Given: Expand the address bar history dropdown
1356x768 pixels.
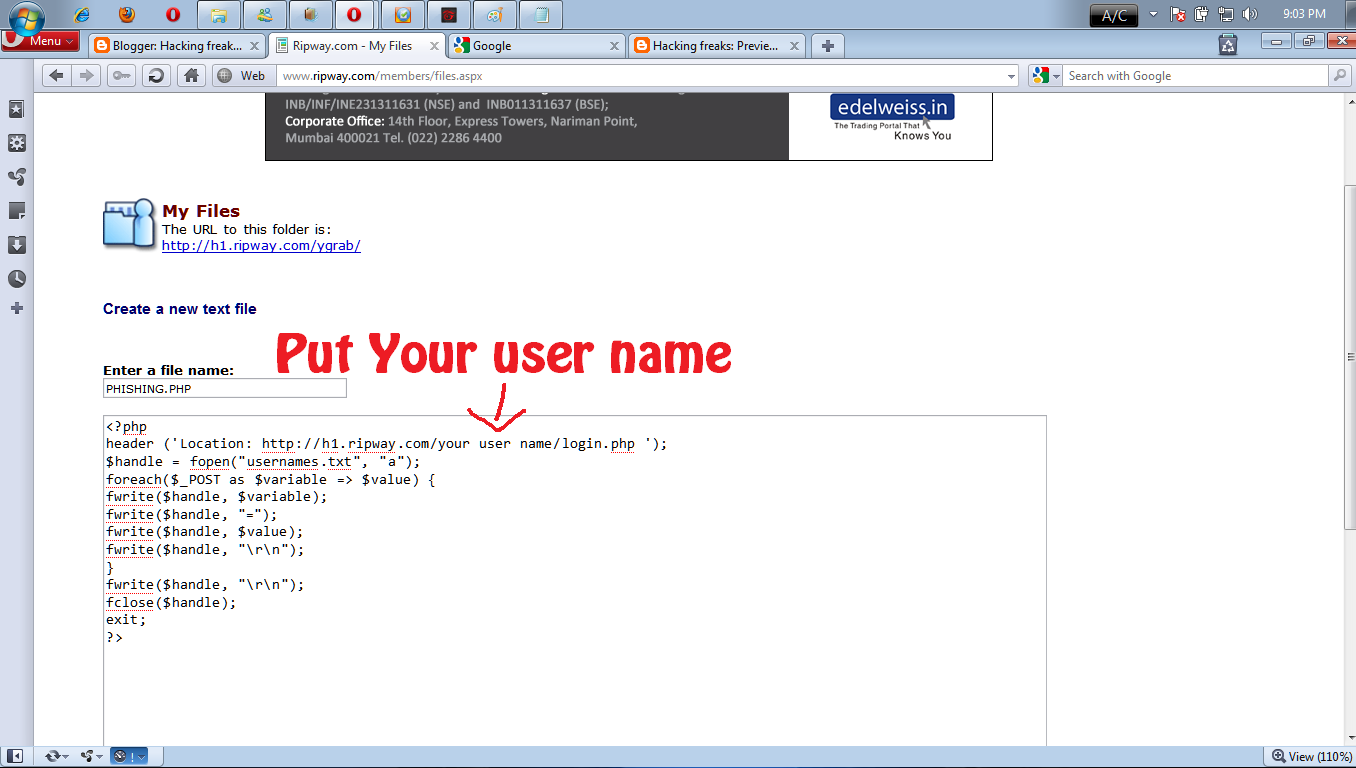Looking at the screenshot, I should click(1011, 76).
